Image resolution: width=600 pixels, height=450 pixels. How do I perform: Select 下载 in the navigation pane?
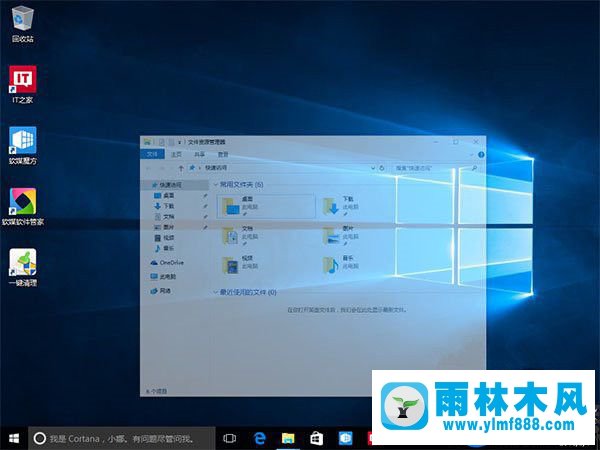[x=169, y=206]
